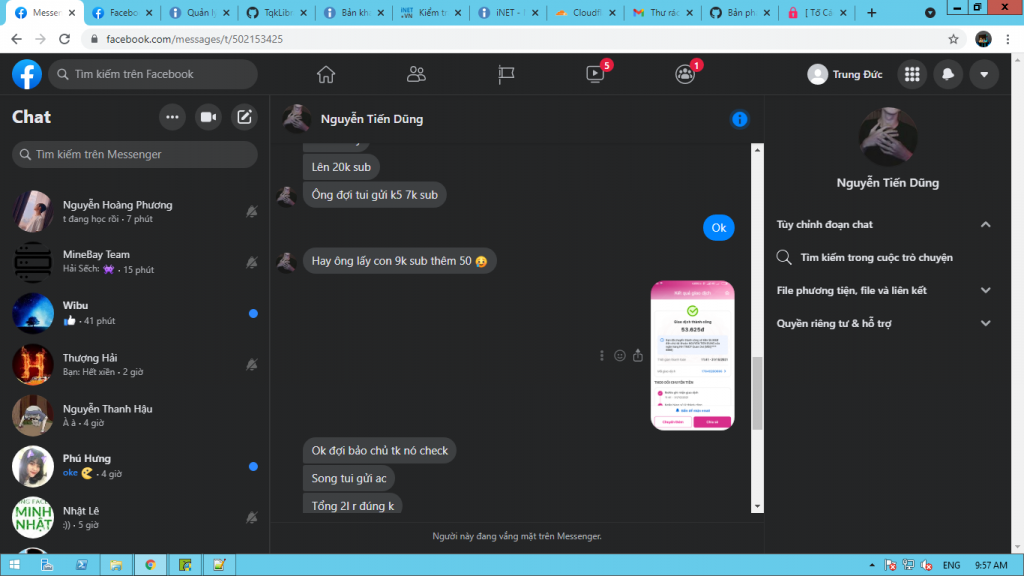Open the Groups icon with notification badge
Viewport: 1024px width, 576px height.
click(x=685, y=74)
